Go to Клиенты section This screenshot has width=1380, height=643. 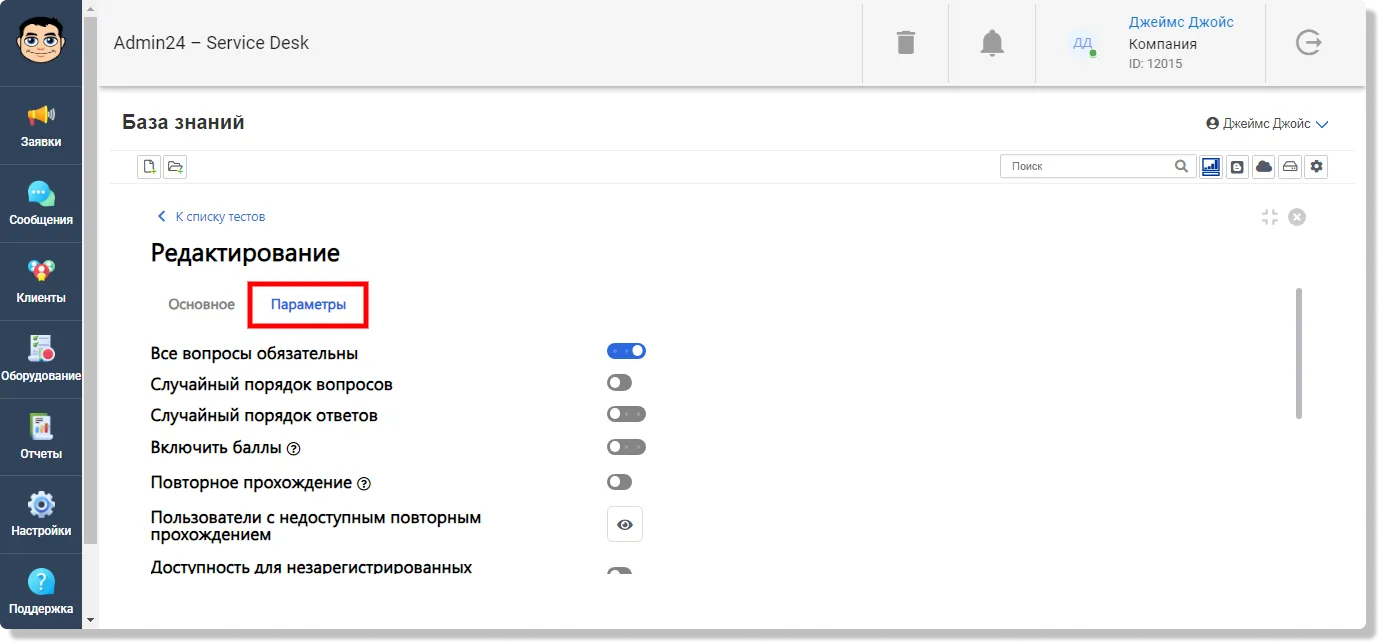(41, 282)
